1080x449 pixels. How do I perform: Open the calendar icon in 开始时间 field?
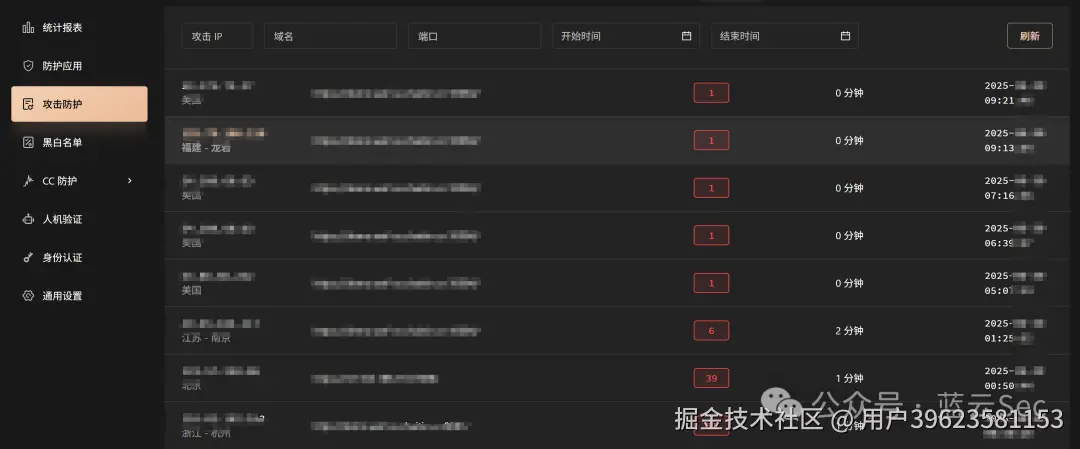tap(687, 36)
